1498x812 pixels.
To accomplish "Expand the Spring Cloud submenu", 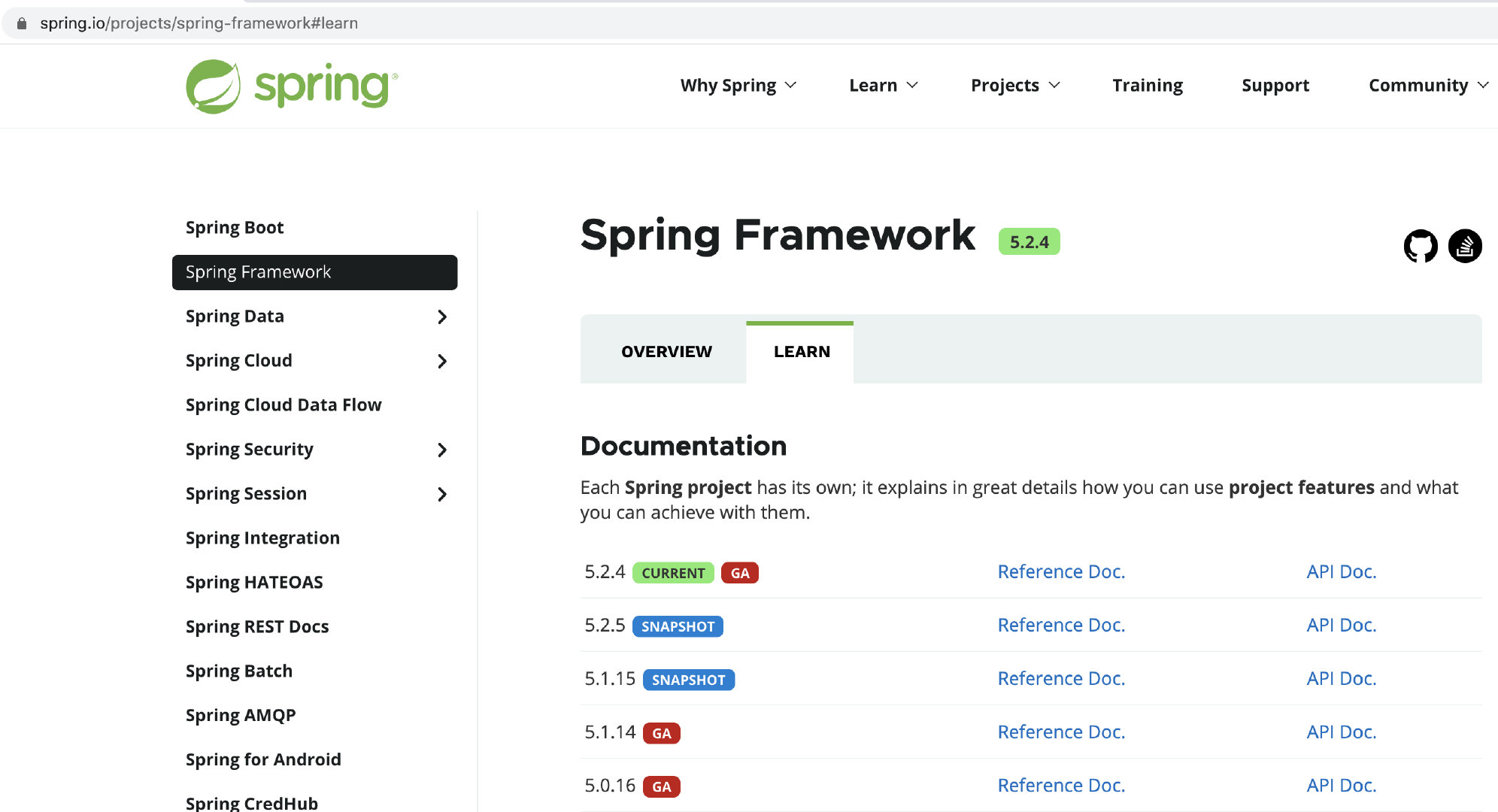I will click(443, 360).
